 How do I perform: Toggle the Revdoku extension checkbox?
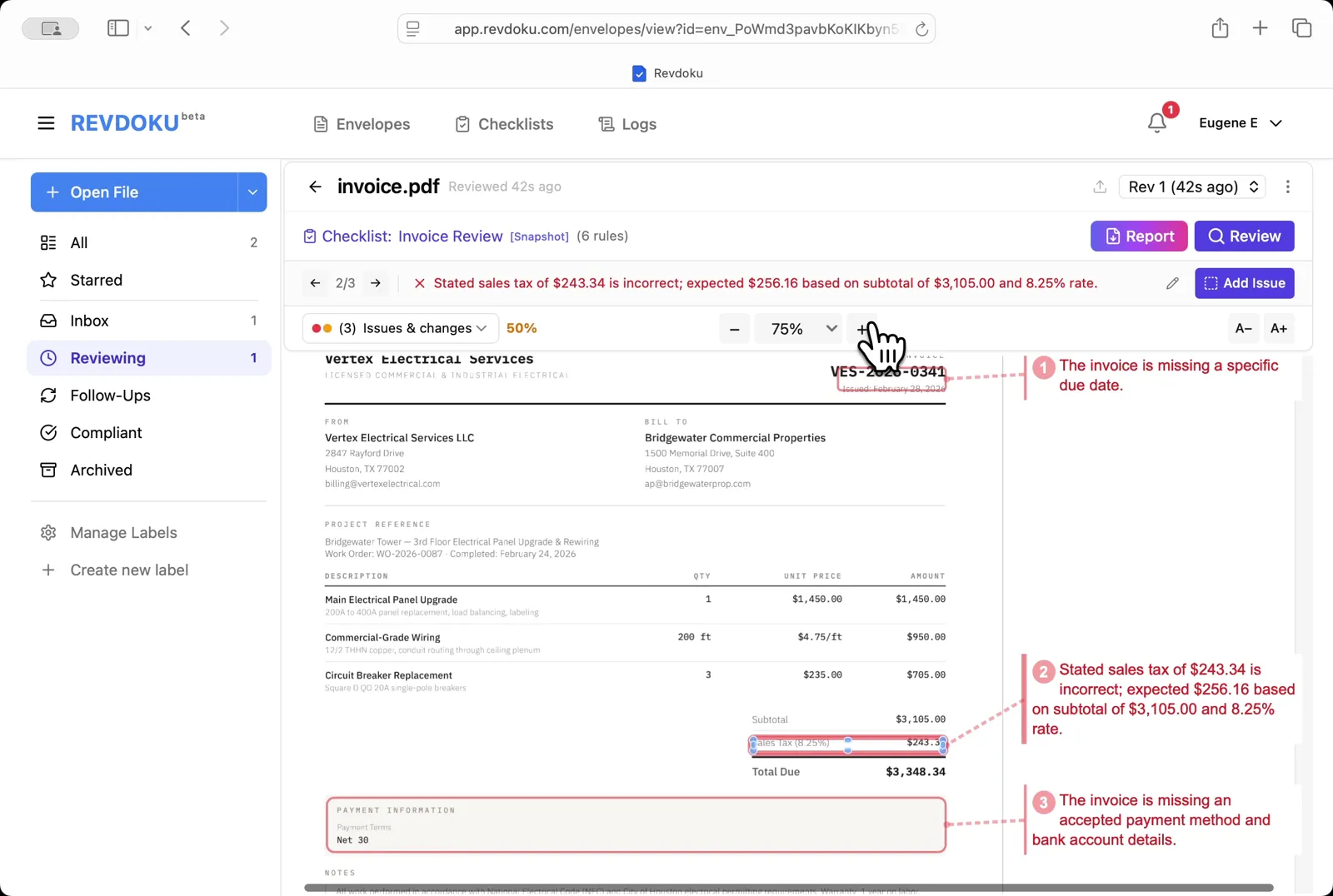(x=638, y=73)
